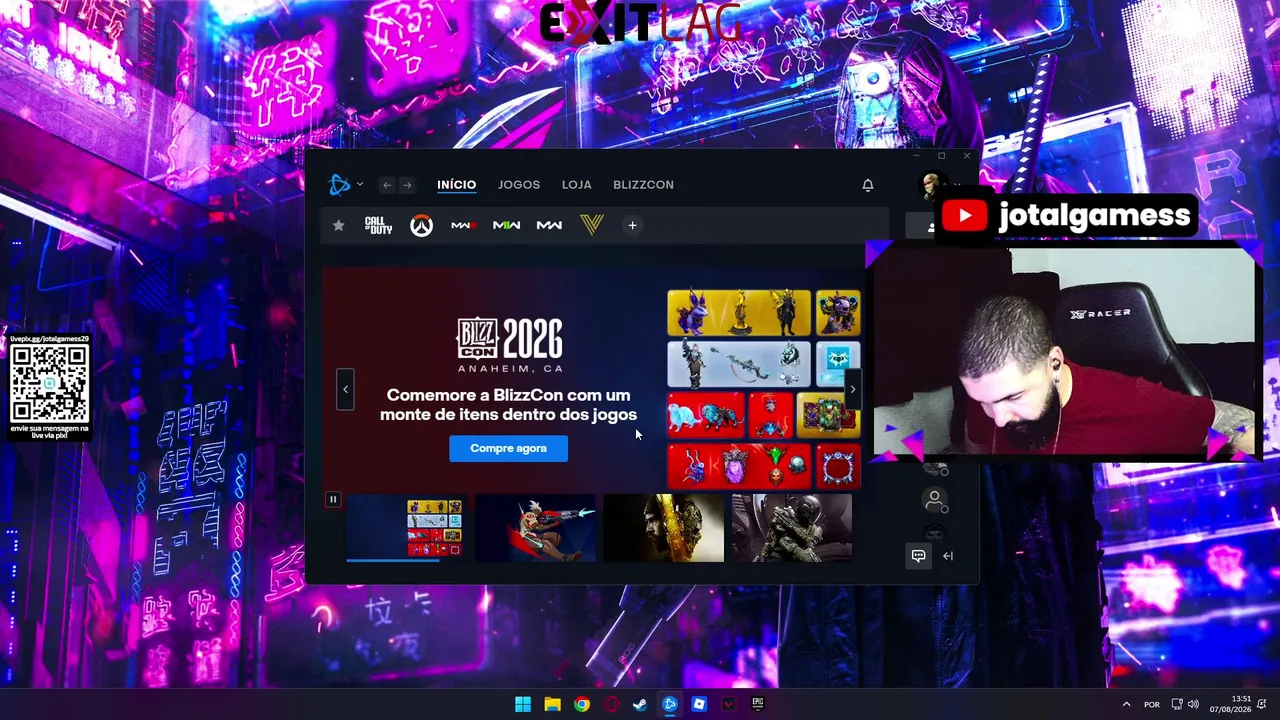Open the notifications bell
This screenshot has width=1280, height=720.
[868, 185]
